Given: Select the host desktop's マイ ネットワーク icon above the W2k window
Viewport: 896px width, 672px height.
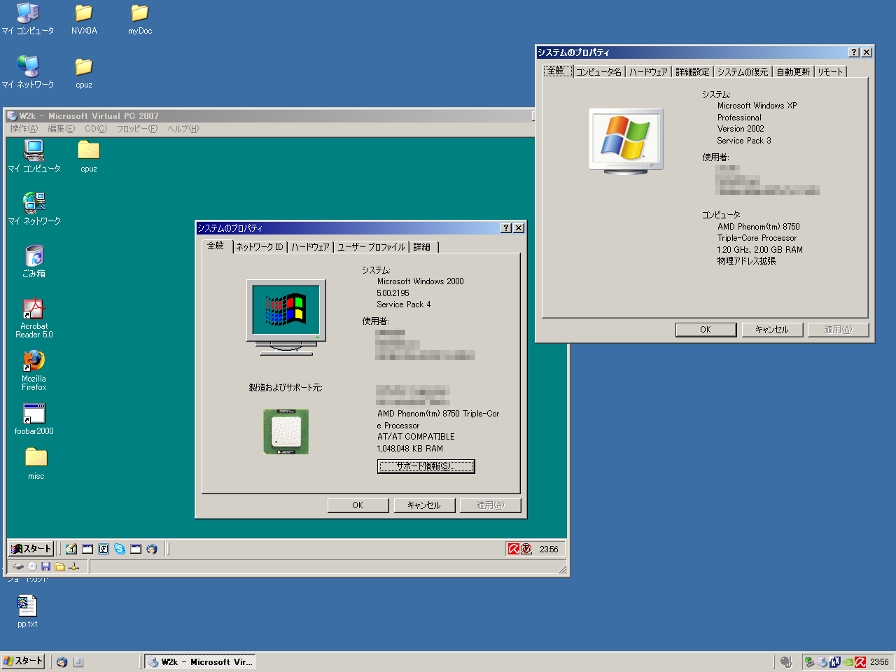Looking at the screenshot, I should 27,72.
